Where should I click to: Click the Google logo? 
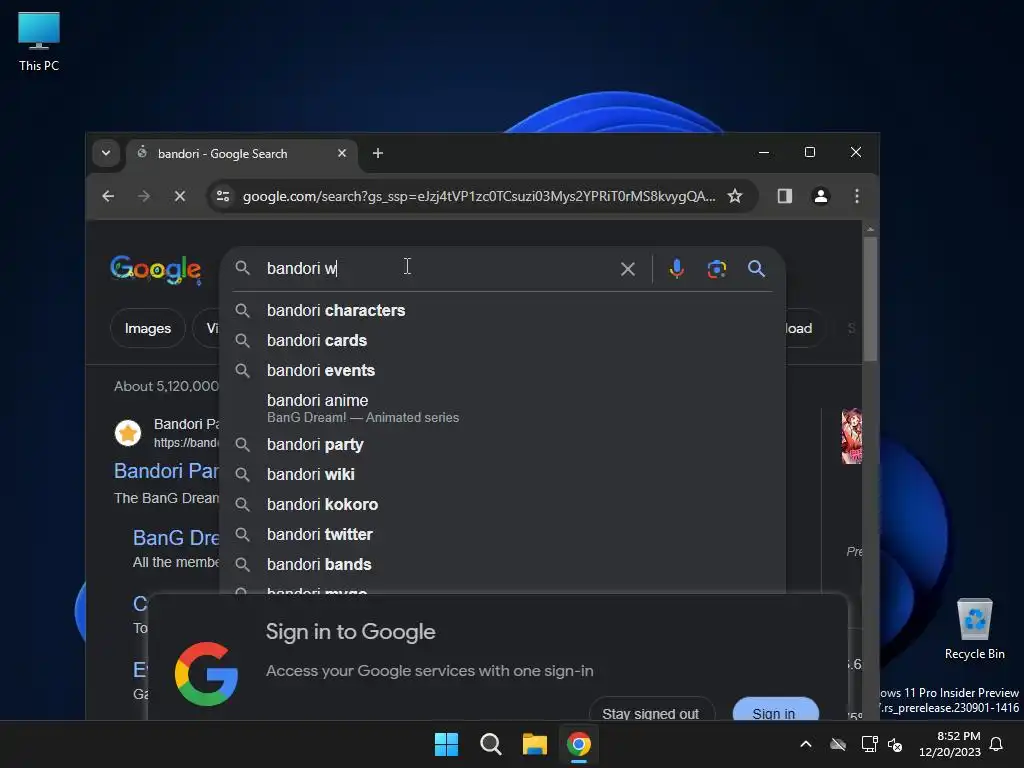pyautogui.click(x=156, y=269)
